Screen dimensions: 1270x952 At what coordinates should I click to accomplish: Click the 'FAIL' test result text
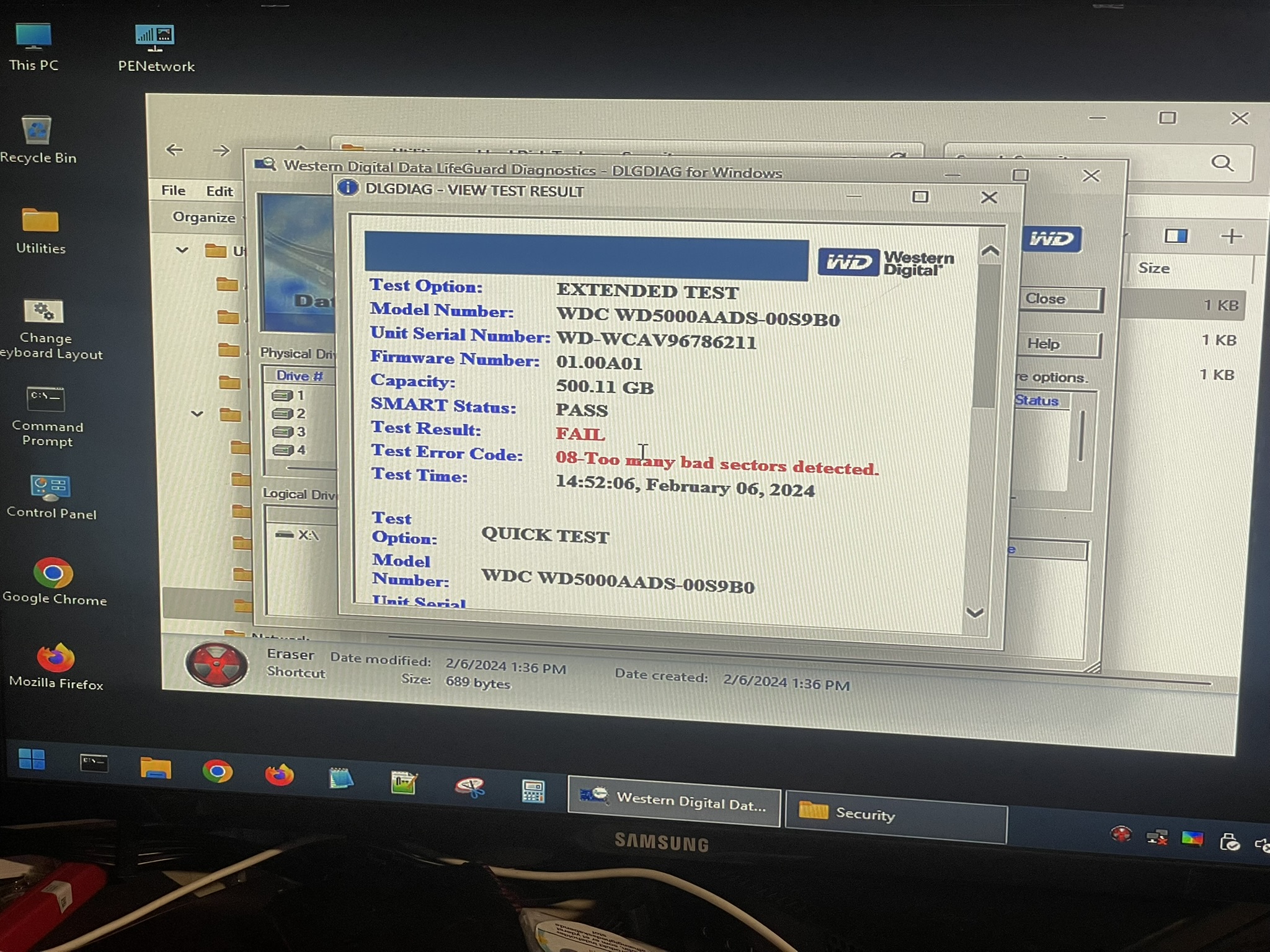580,434
